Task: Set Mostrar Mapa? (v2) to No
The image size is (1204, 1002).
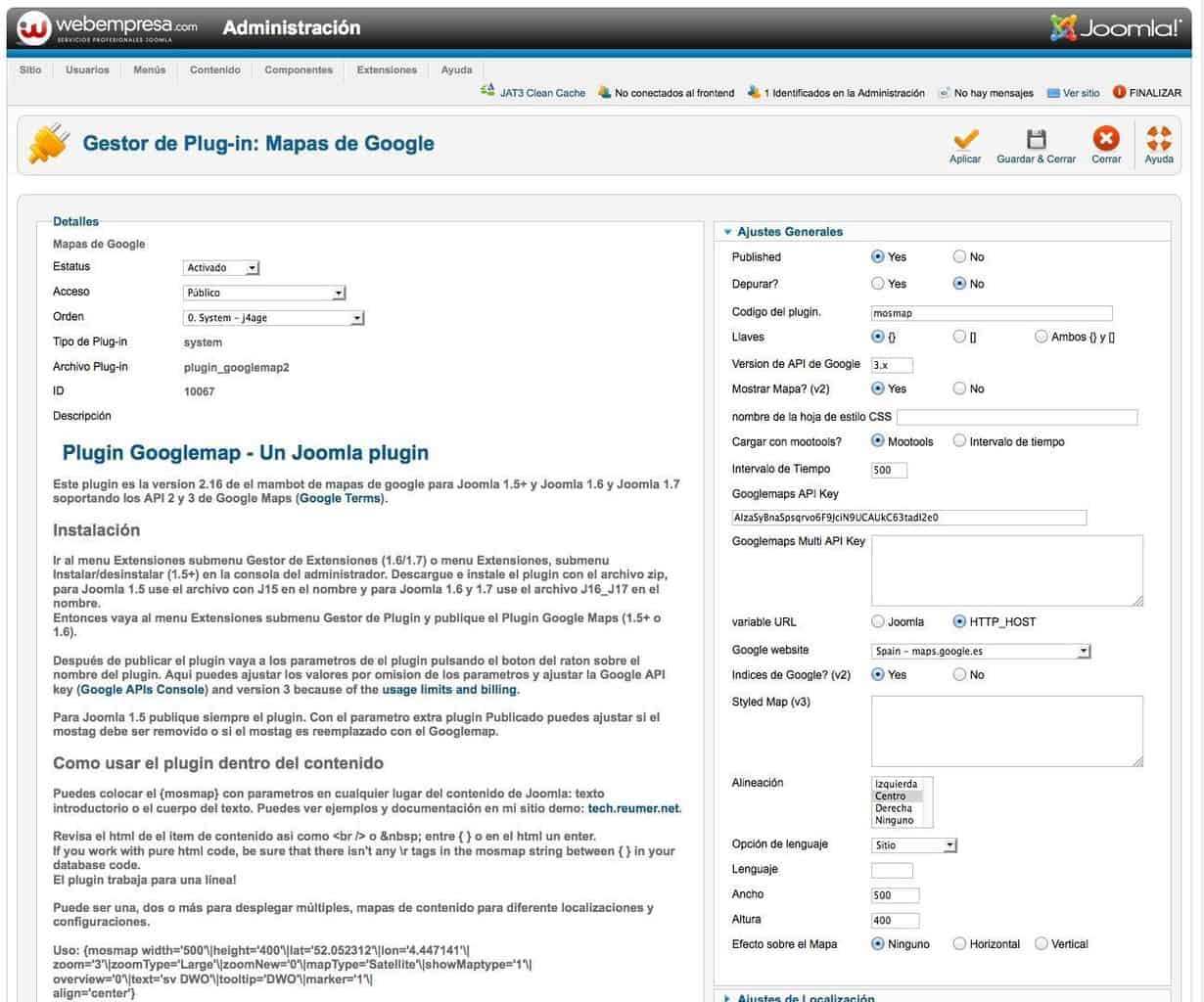Action: tap(960, 388)
